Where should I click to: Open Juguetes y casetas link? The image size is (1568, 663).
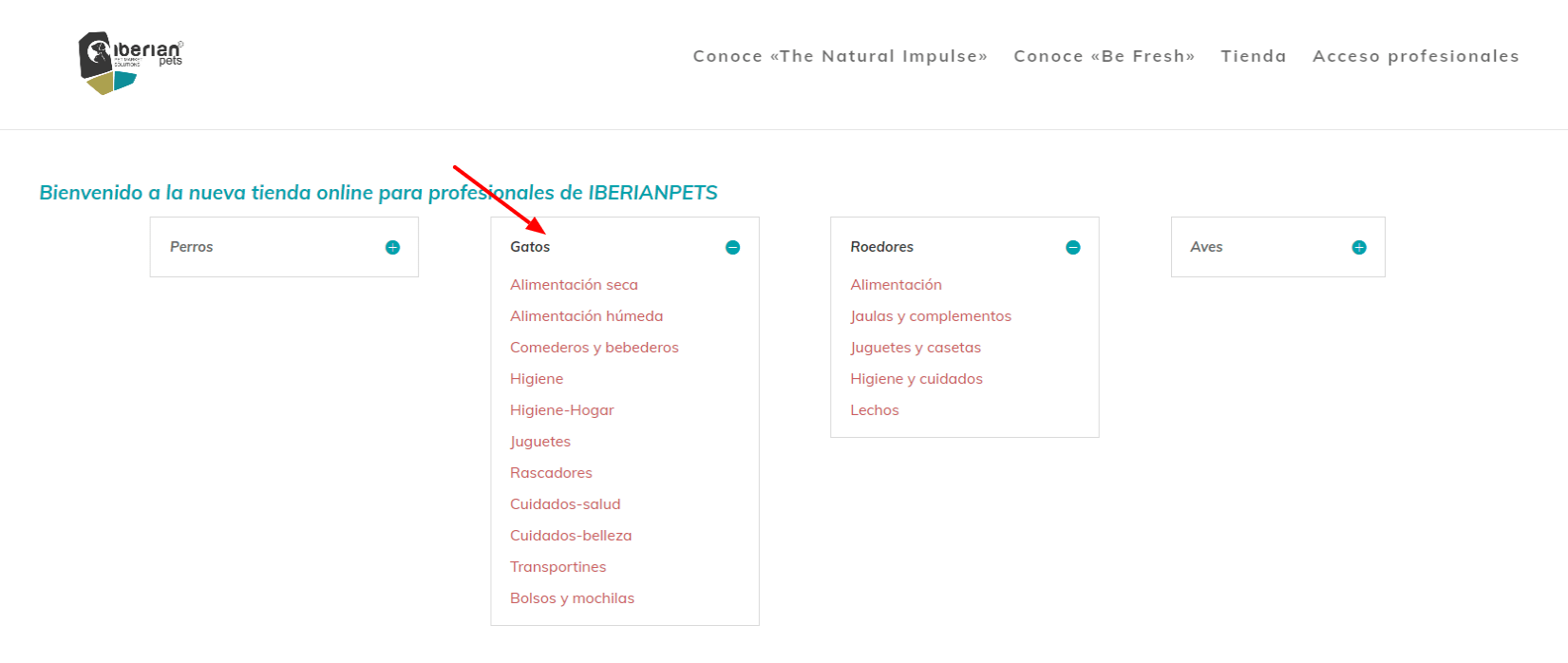coord(916,348)
